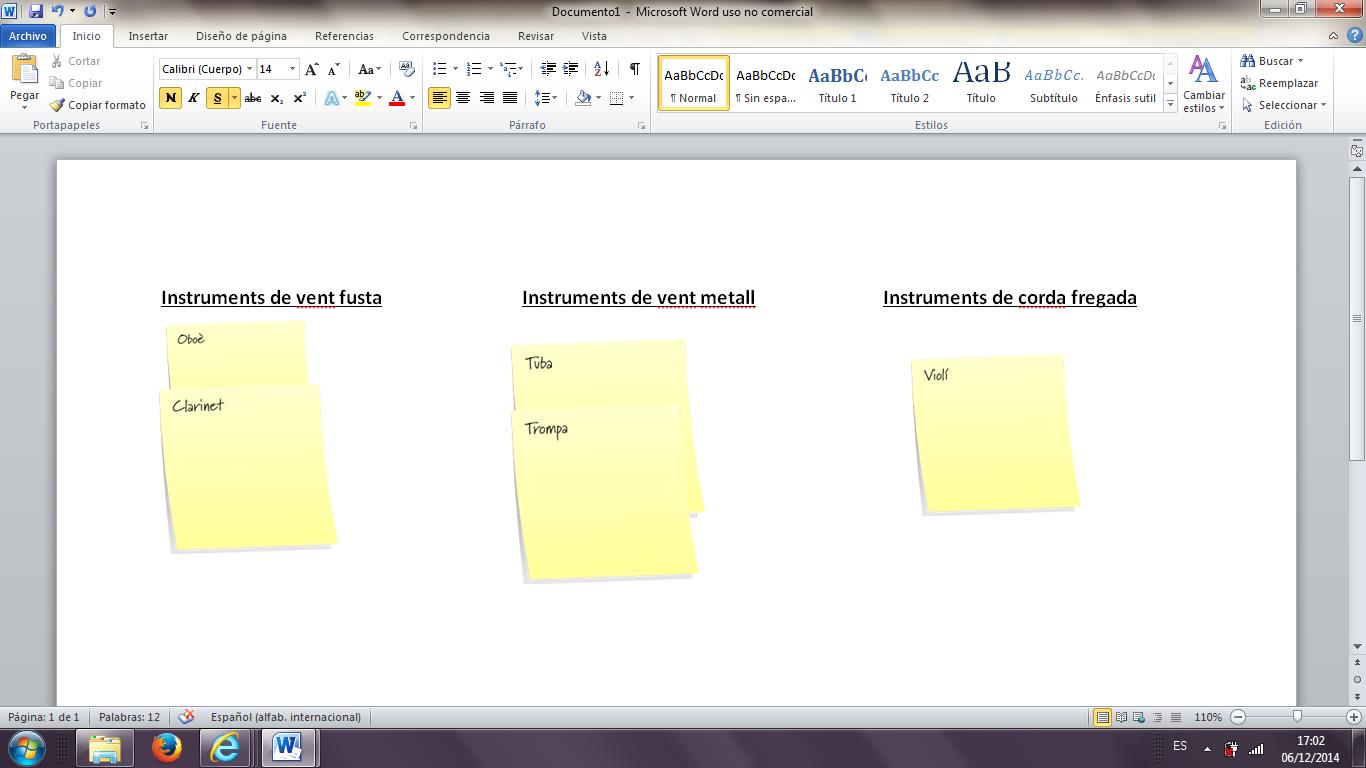The image size is (1366, 768).
Task: Click the superscript x² icon
Action: (x=299, y=98)
